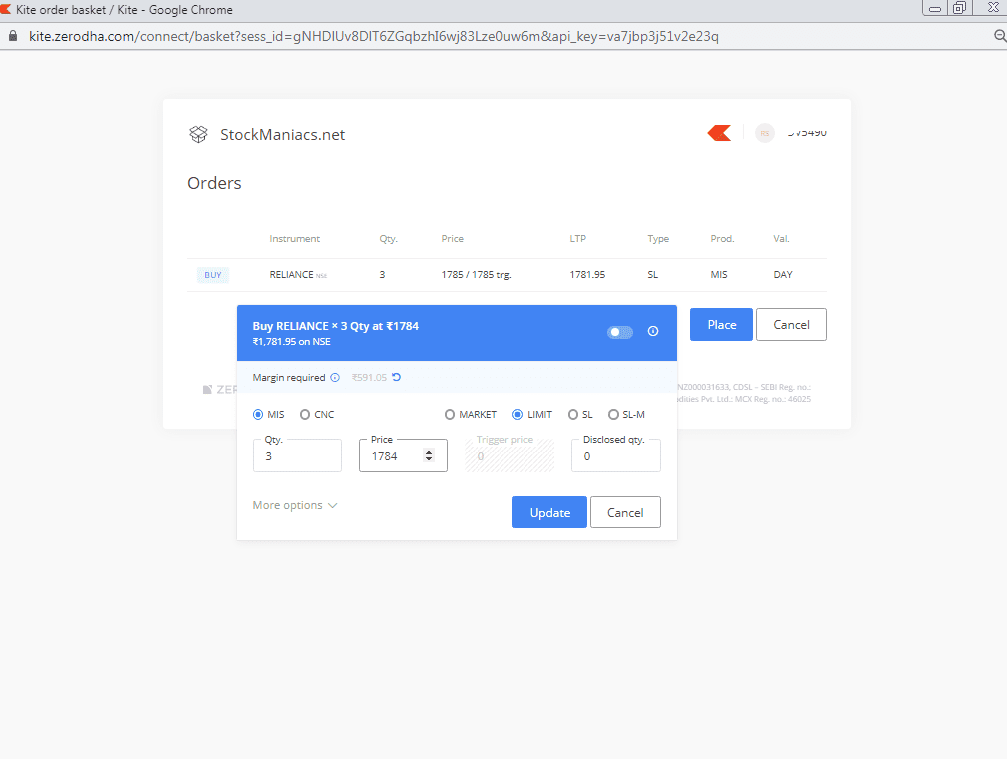This screenshot has width=1007, height=759.
Task: Choose MARKET order type
Action: click(x=450, y=415)
